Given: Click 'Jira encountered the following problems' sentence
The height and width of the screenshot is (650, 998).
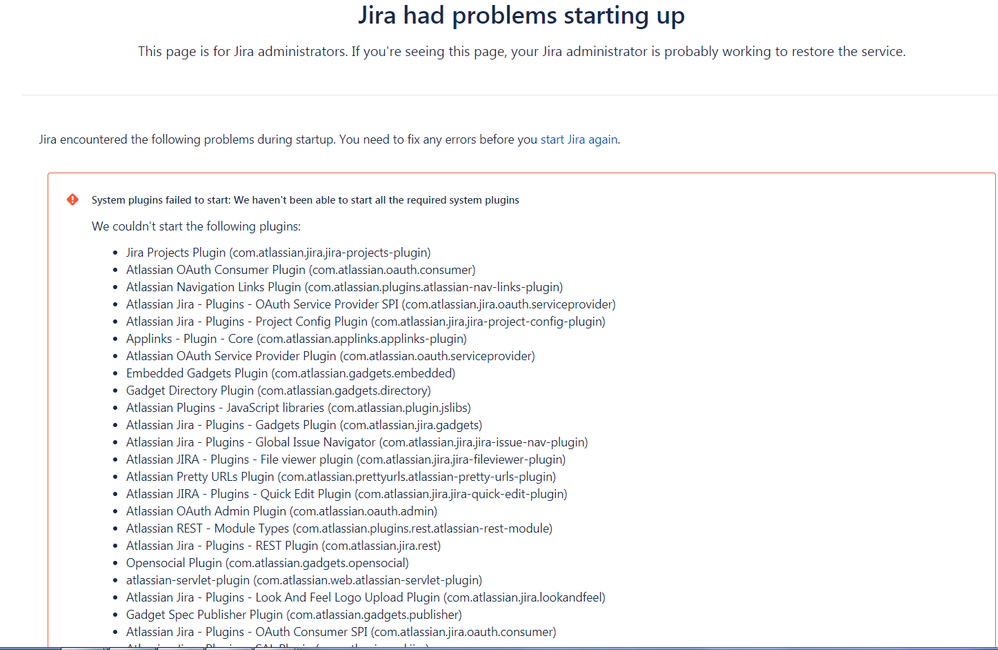Looking at the screenshot, I should (x=329, y=139).
